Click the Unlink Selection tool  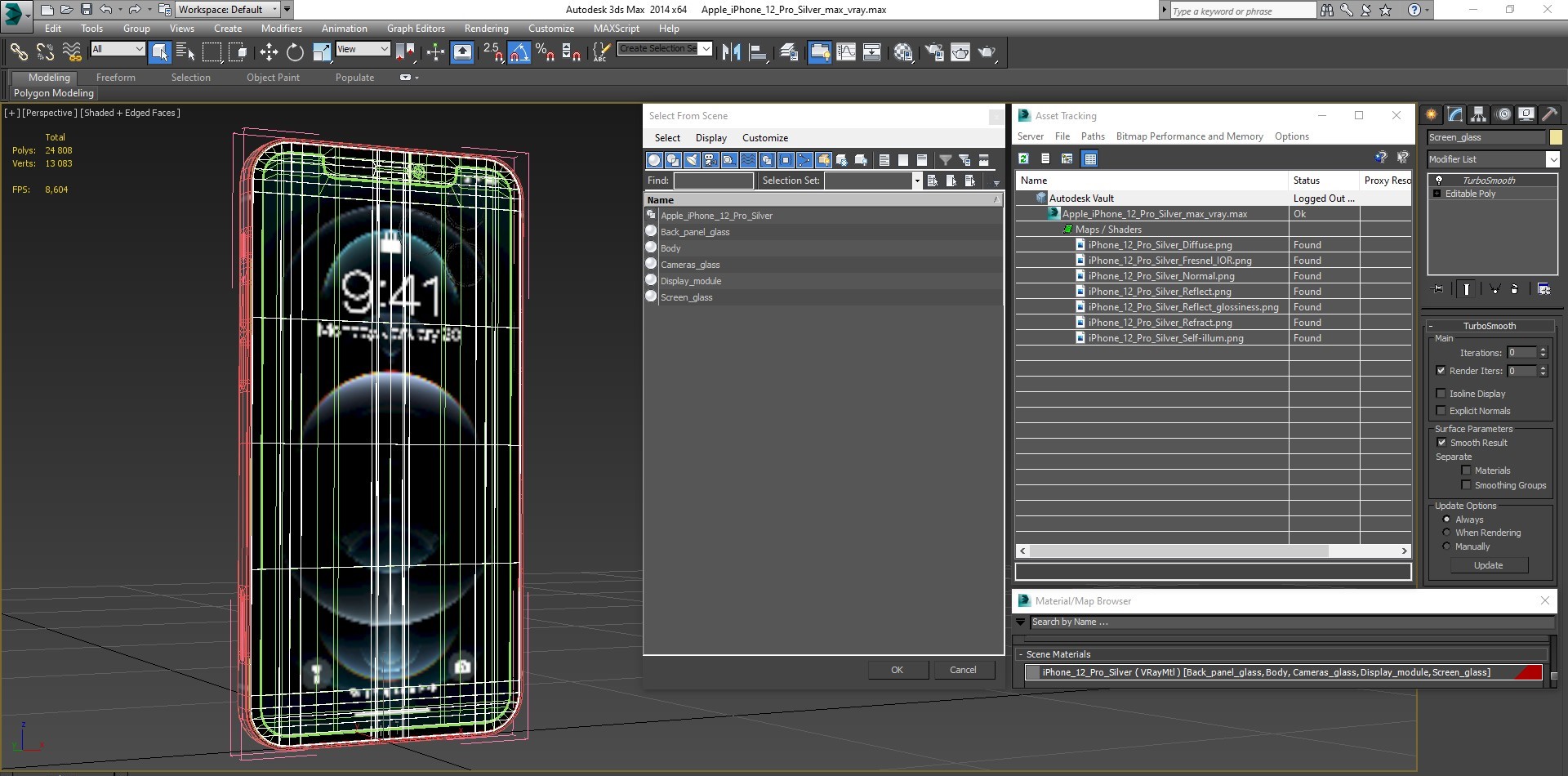pyautogui.click(x=45, y=52)
